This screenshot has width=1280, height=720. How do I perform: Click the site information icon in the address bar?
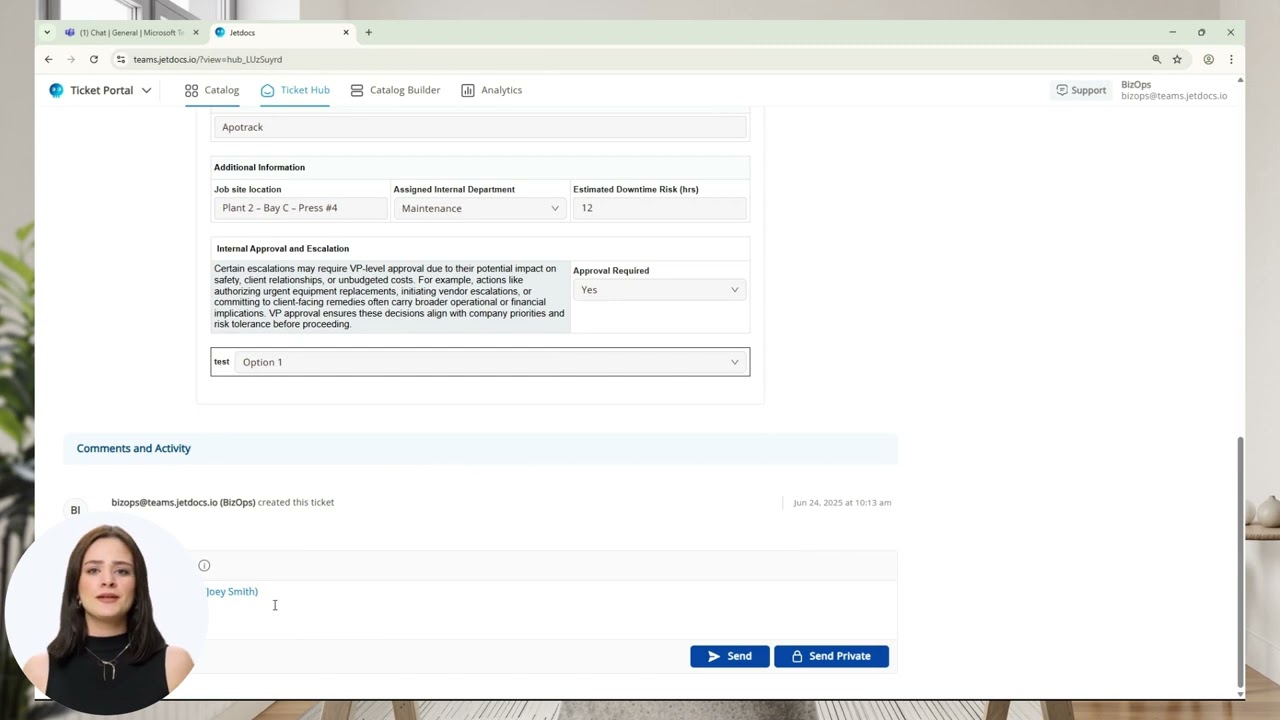pos(121,59)
